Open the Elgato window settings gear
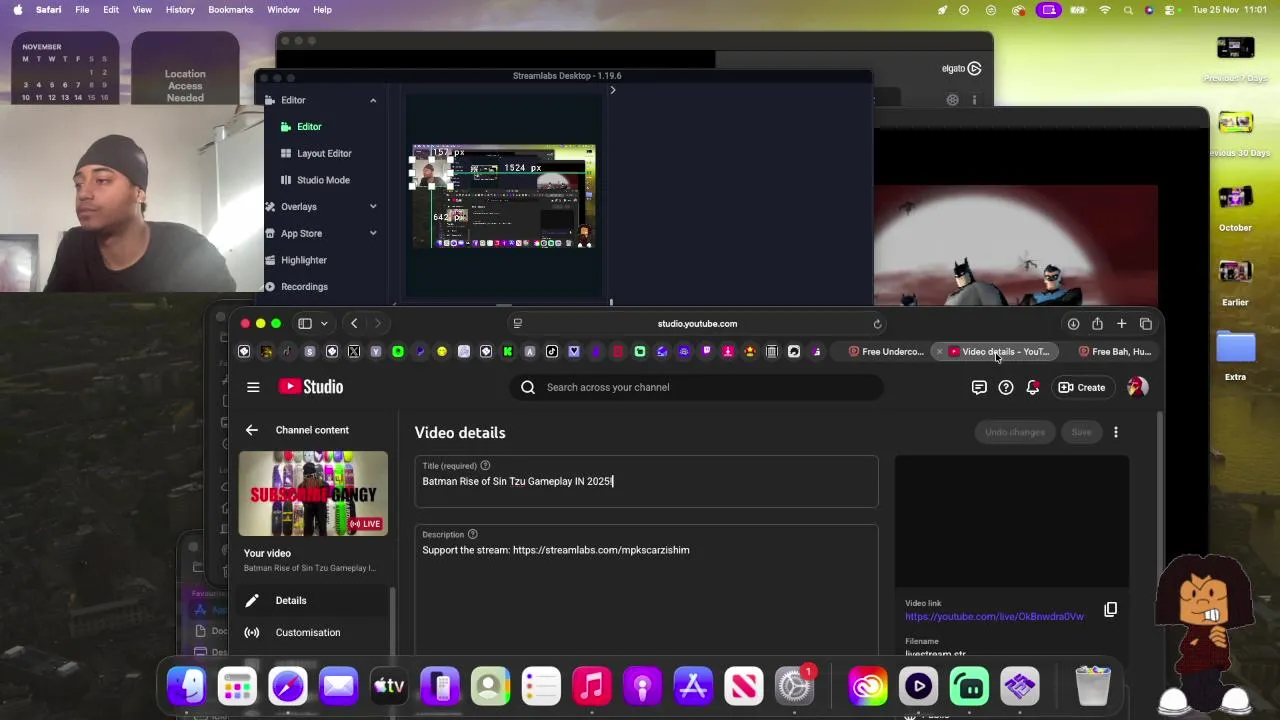The height and width of the screenshot is (720, 1280). [x=952, y=100]
